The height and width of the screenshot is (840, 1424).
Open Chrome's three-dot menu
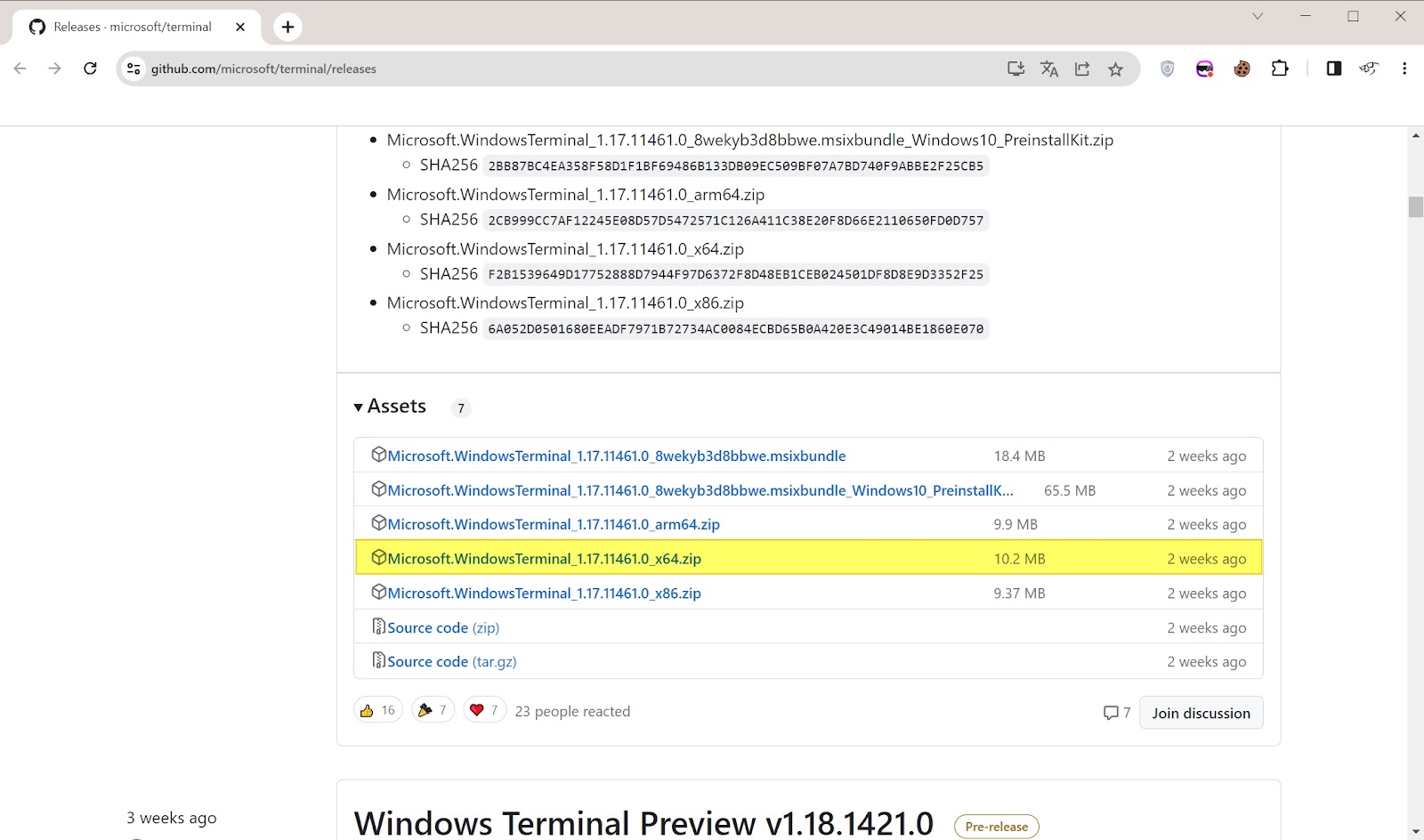1404,69
